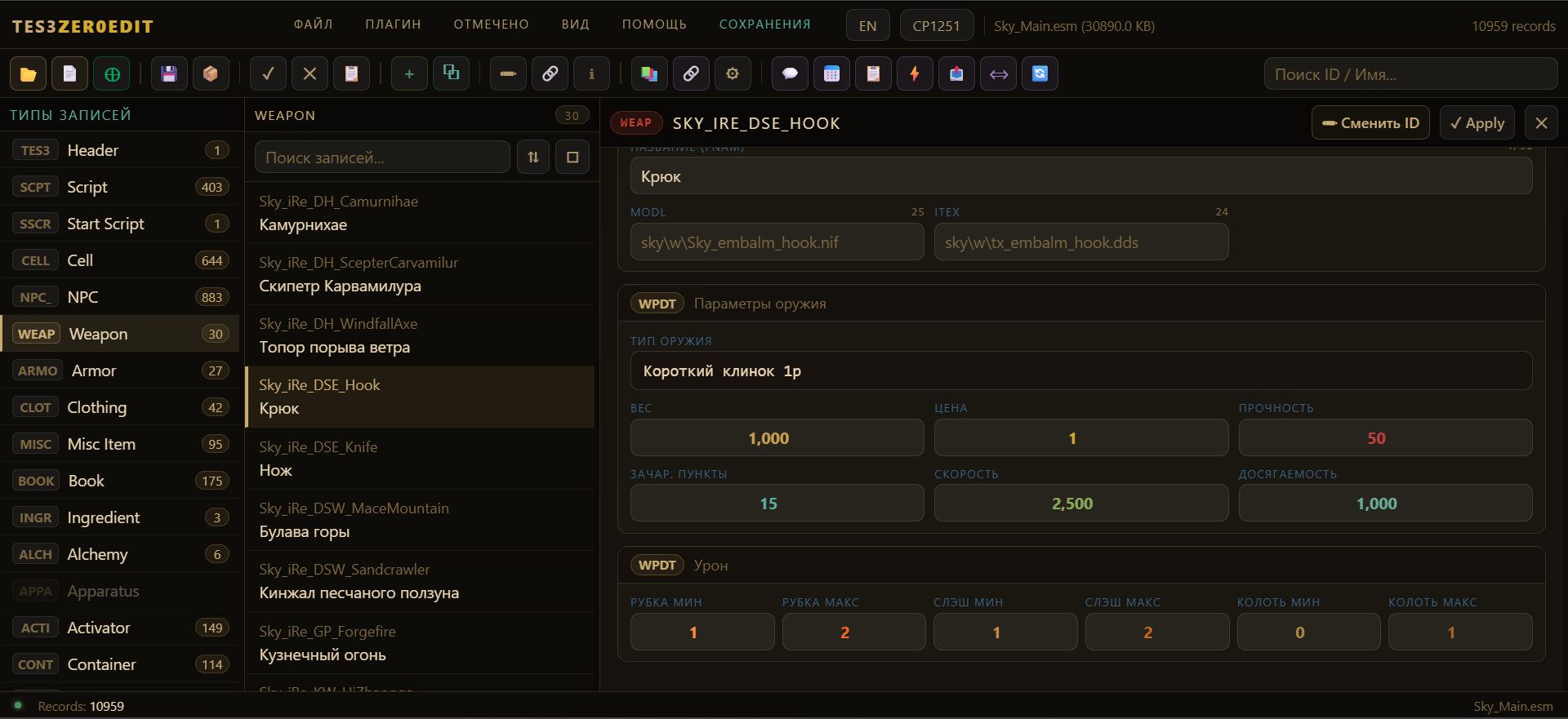
Task: Click the sort order button in Weapon list
Action: [533, 158]
